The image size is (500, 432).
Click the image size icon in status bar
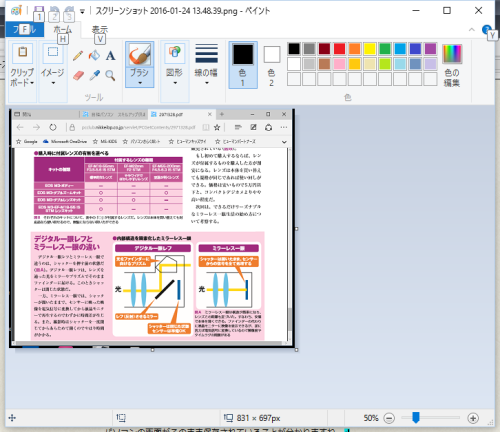tap(229, 418)
